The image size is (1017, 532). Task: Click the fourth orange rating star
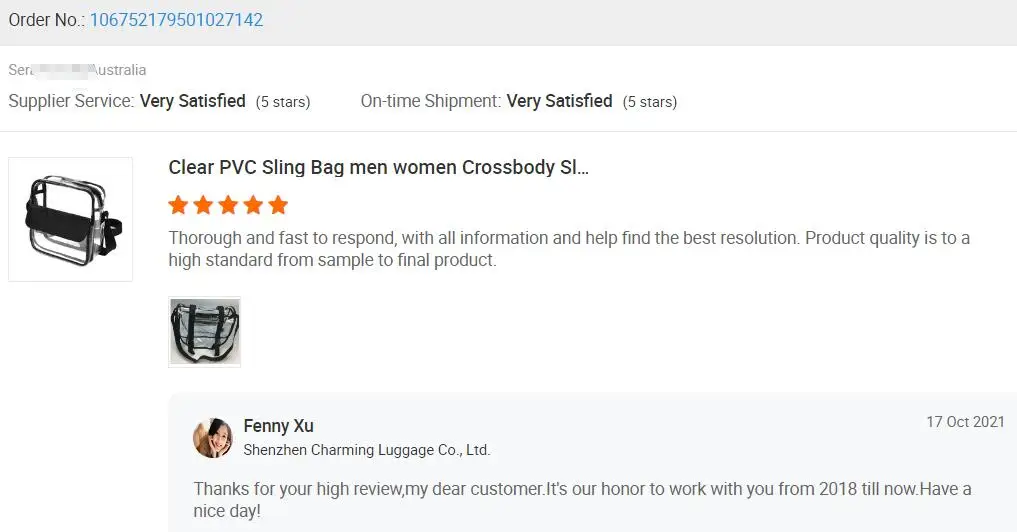click(x=253, y=206)
